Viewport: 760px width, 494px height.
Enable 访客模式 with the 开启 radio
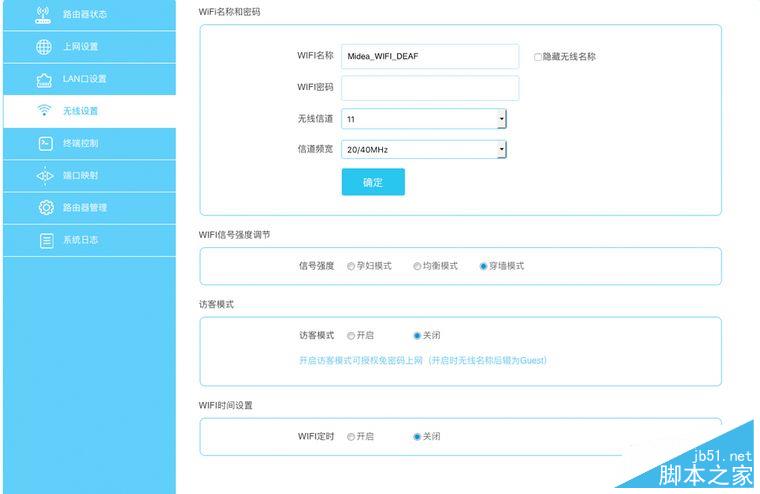click(x=351, y=335)
